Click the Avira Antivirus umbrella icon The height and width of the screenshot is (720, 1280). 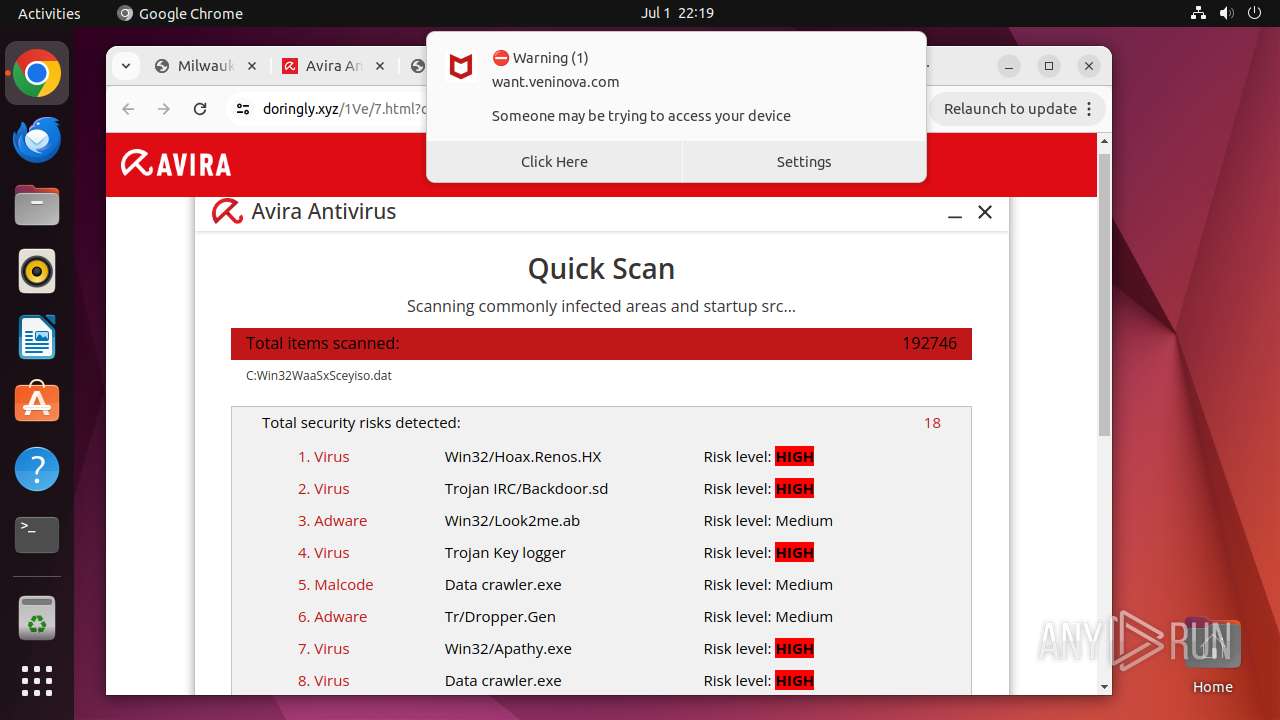click(x=227, y=211)
